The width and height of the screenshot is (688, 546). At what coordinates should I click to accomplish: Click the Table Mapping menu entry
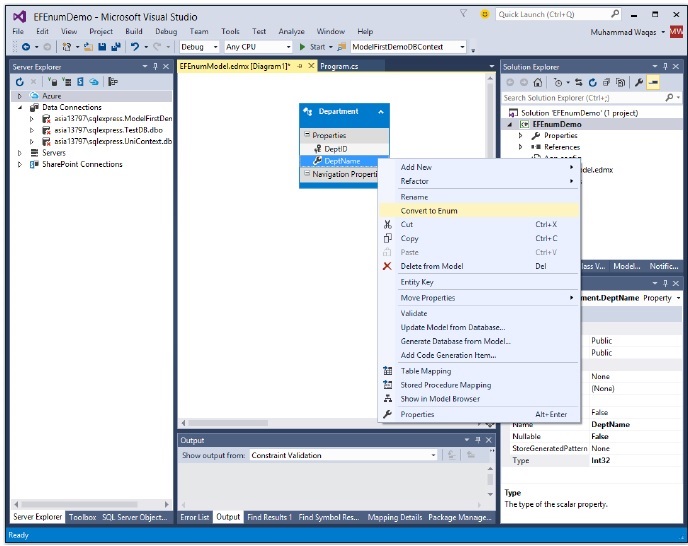(425, 371)
